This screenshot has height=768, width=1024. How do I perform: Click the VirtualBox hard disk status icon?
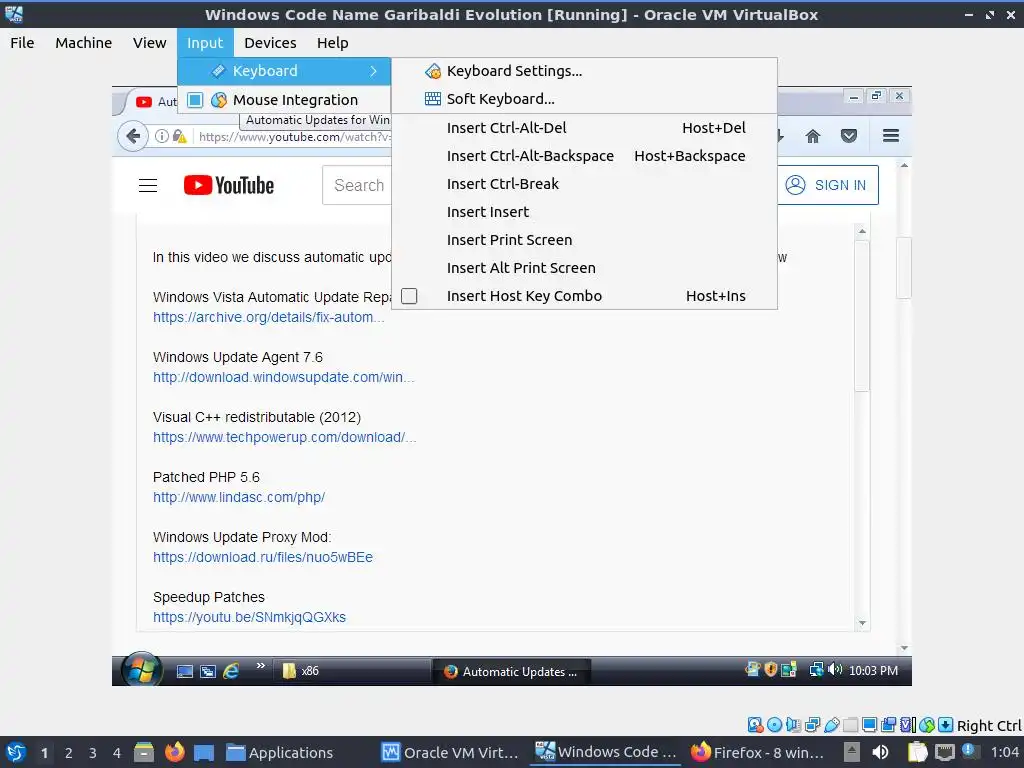click(x=756, y=725)
